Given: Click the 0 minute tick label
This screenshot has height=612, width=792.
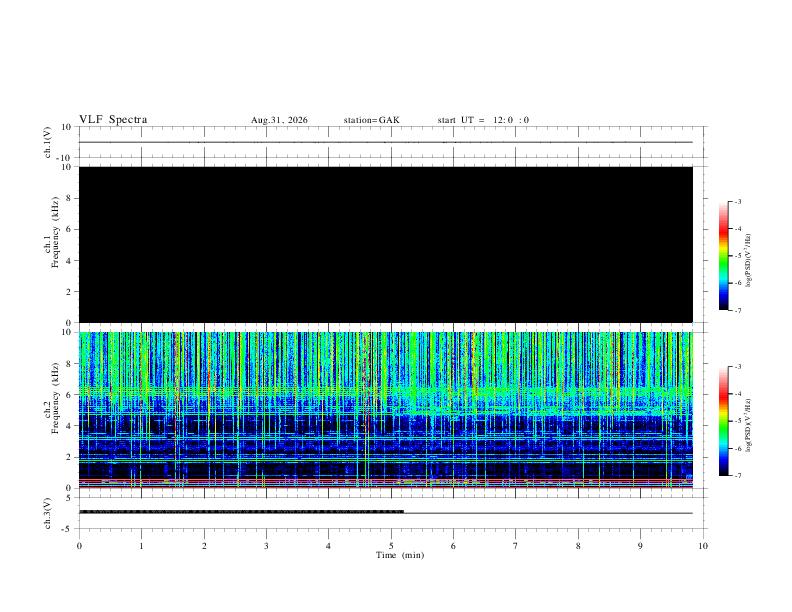Looking at the screenshot, I should coord(79,546).
